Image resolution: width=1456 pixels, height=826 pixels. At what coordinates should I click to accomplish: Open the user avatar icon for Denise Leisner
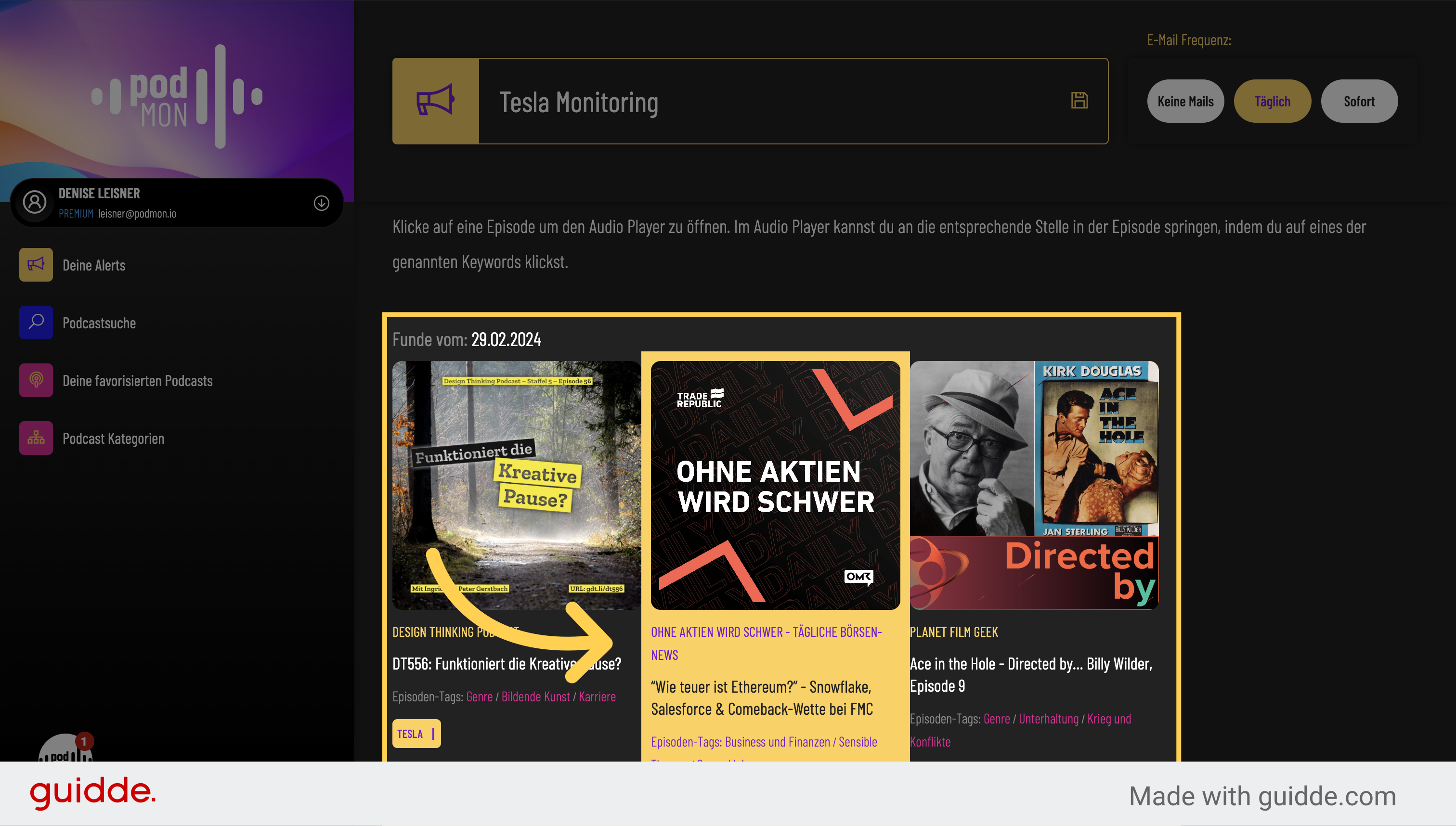point(35,202)
